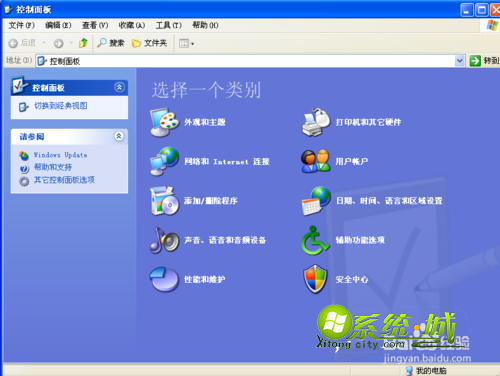
Task: Click the green Go arrow button
Action: coord(475,61)
